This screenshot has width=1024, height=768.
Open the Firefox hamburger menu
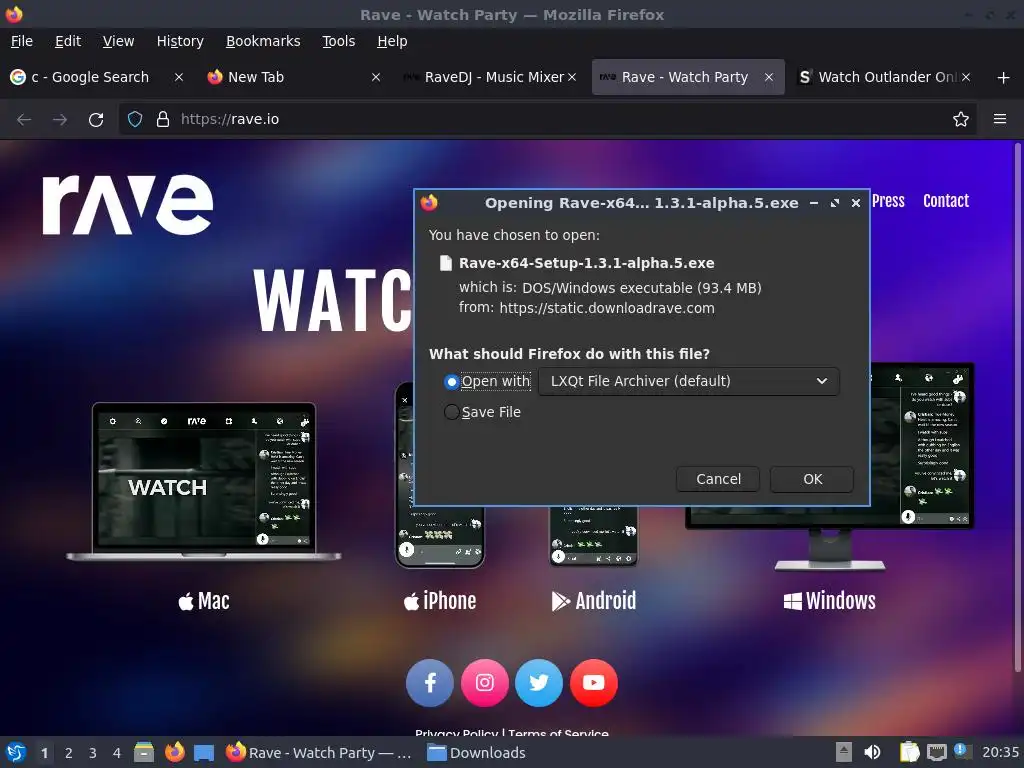pyautogui.click(x=999, y=120)
